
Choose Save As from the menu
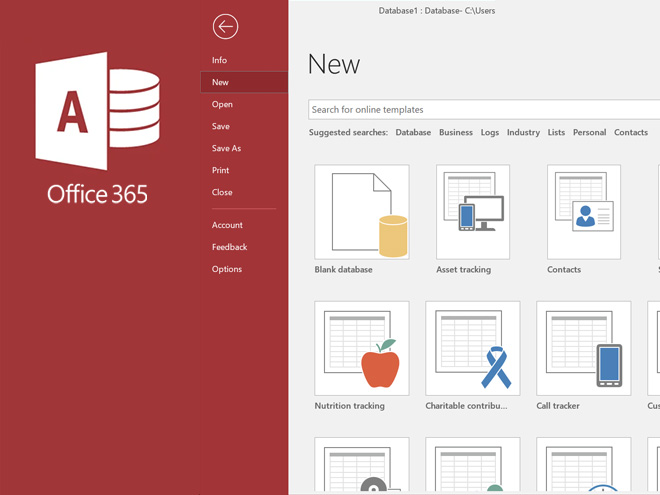click(226, 149)
